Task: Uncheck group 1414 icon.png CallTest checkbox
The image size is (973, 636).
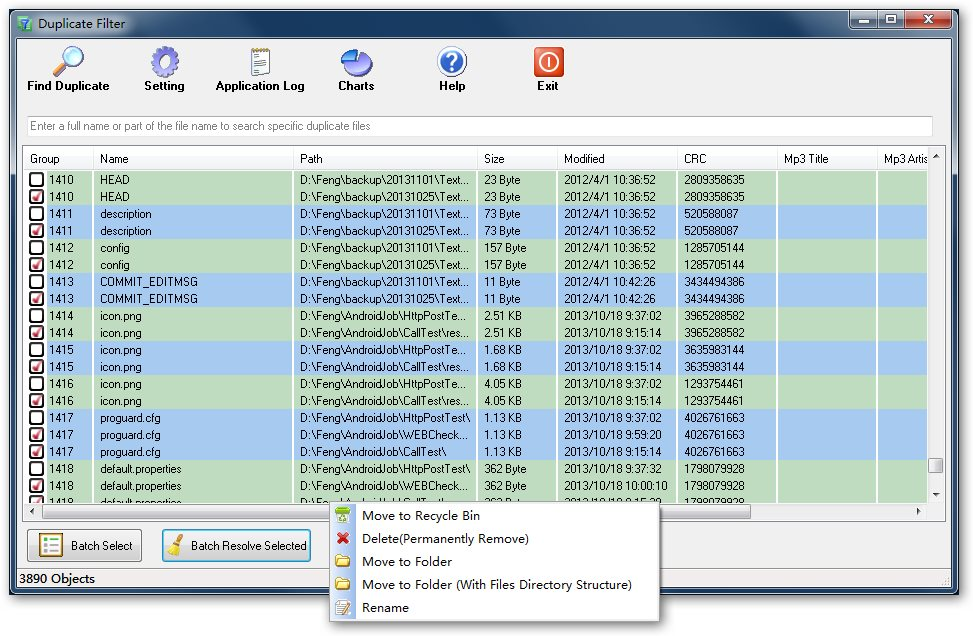Action: point(37,333)
